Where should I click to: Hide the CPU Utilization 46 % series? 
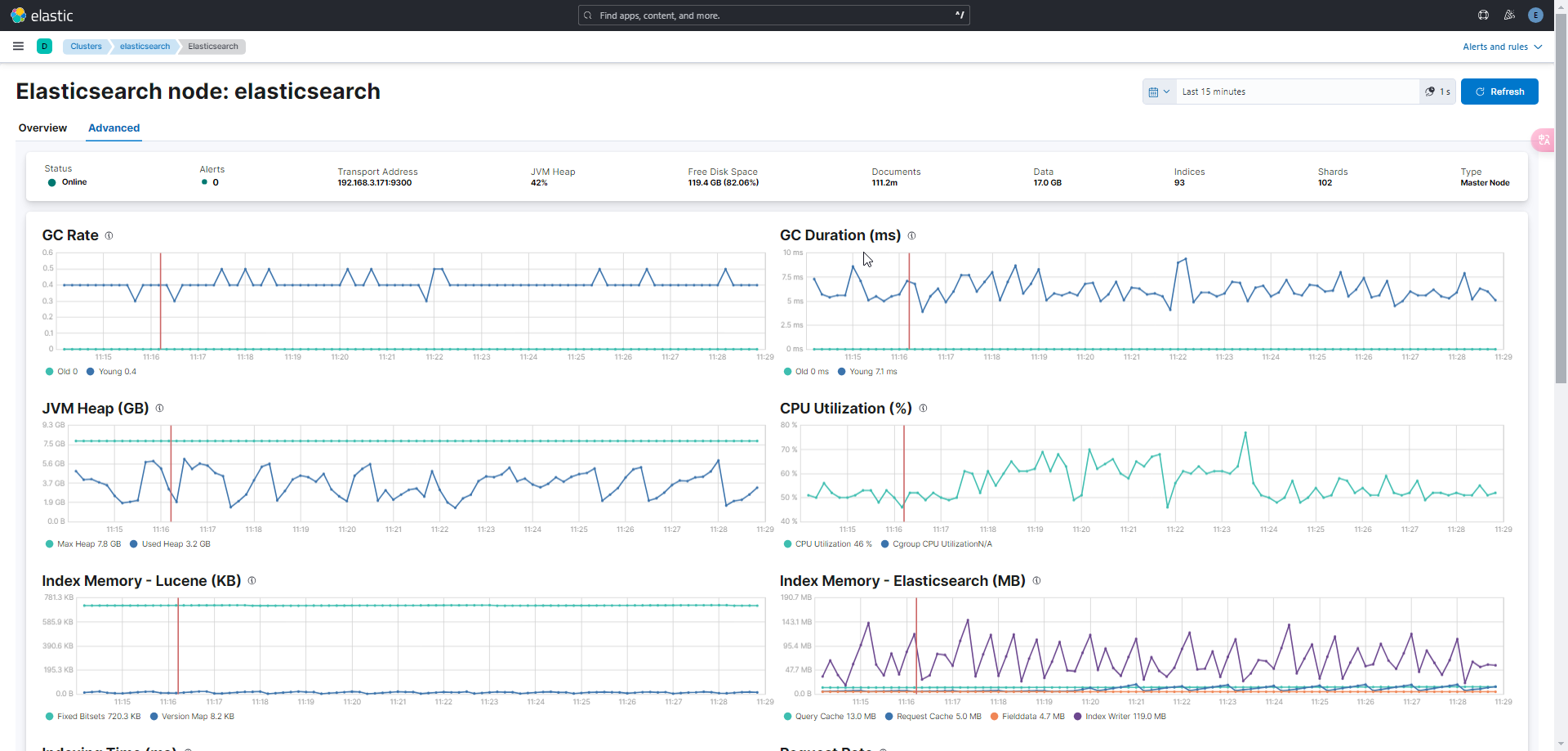(827, 544)
